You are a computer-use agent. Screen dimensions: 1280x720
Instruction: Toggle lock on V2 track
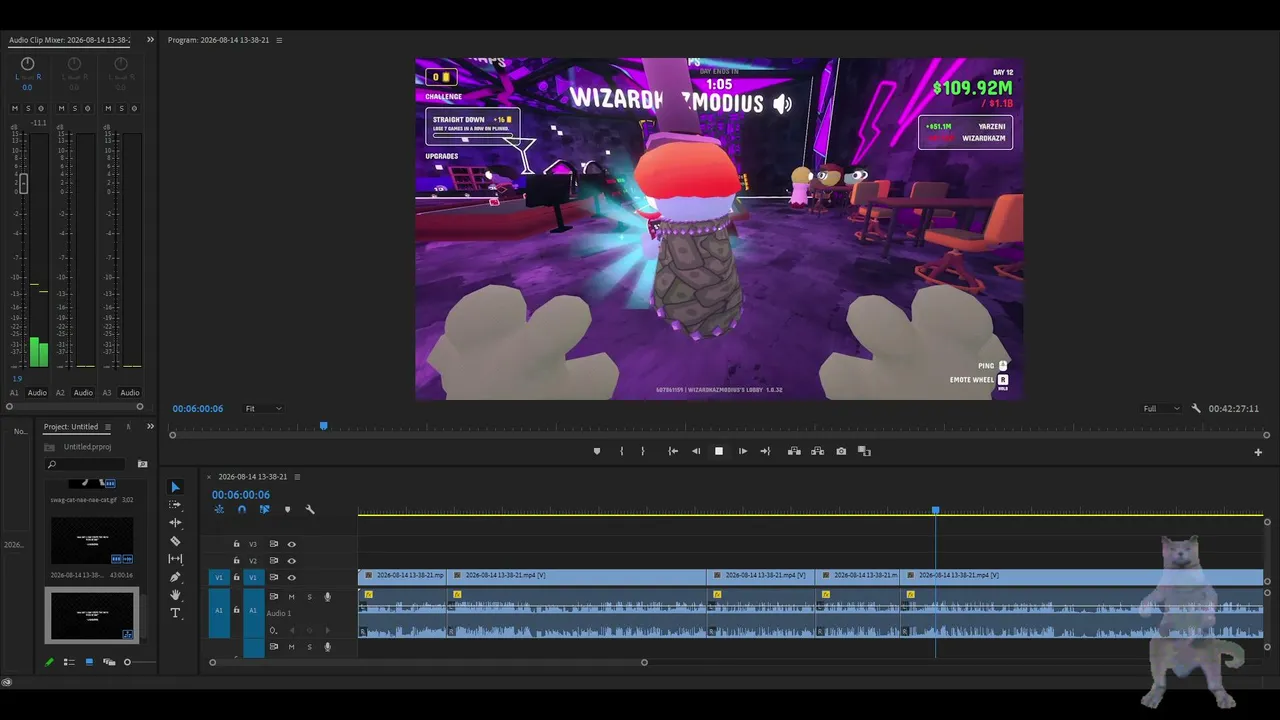tap(236, 561)
